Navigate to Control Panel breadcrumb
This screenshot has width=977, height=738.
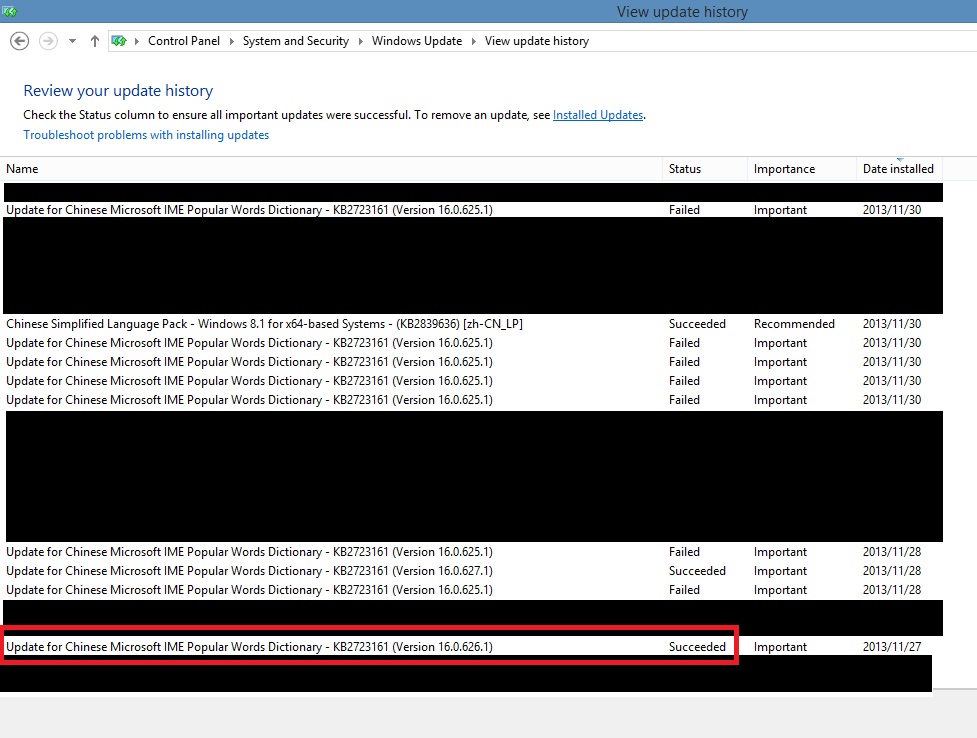click(x=184, y=41)
